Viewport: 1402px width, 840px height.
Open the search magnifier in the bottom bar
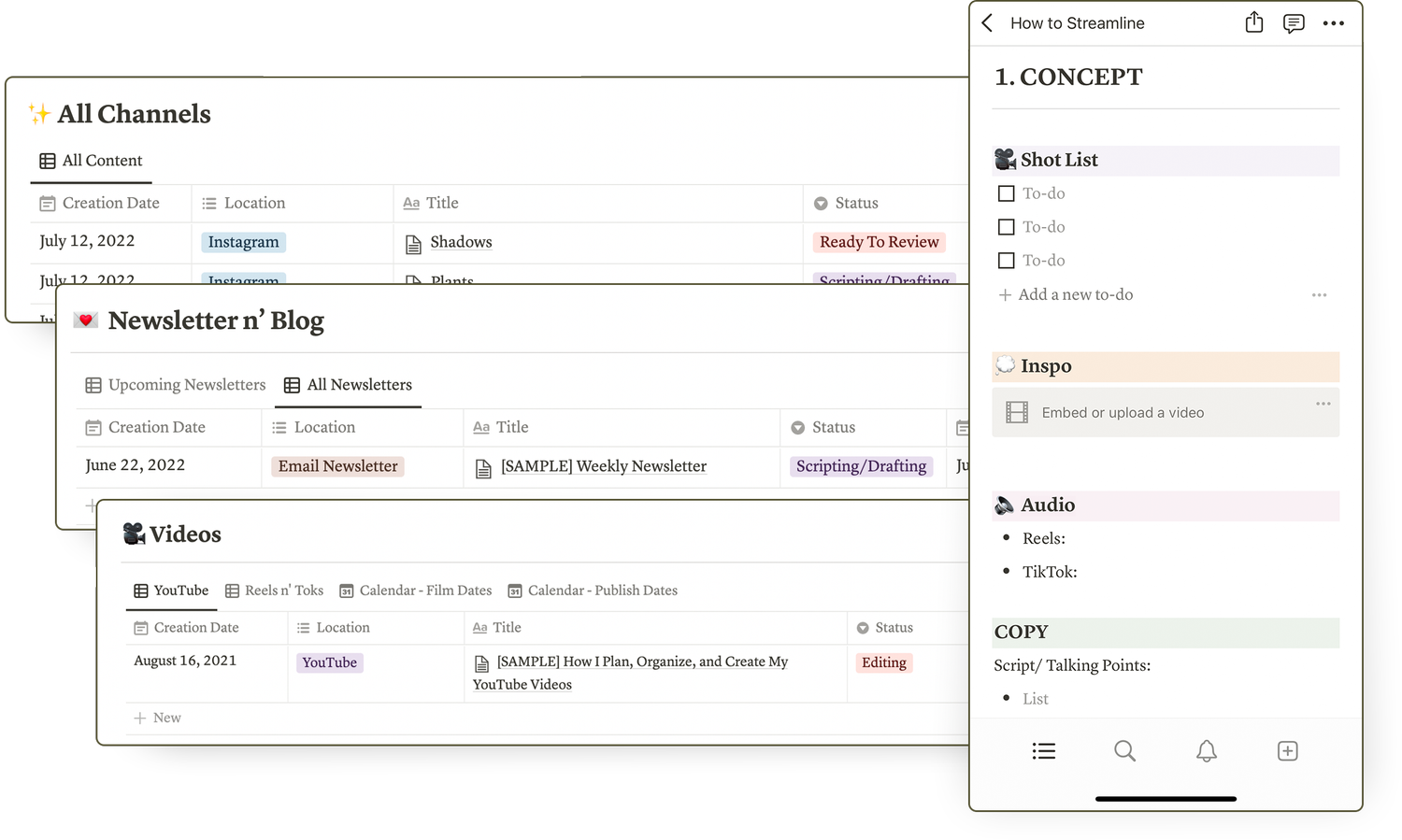[x=1124, y=751]
